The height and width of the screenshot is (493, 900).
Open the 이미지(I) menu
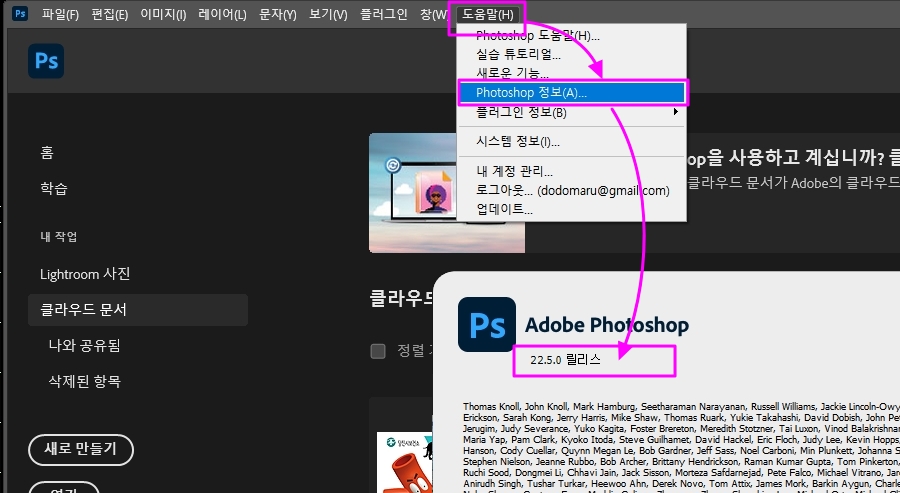tap(163, 14)
